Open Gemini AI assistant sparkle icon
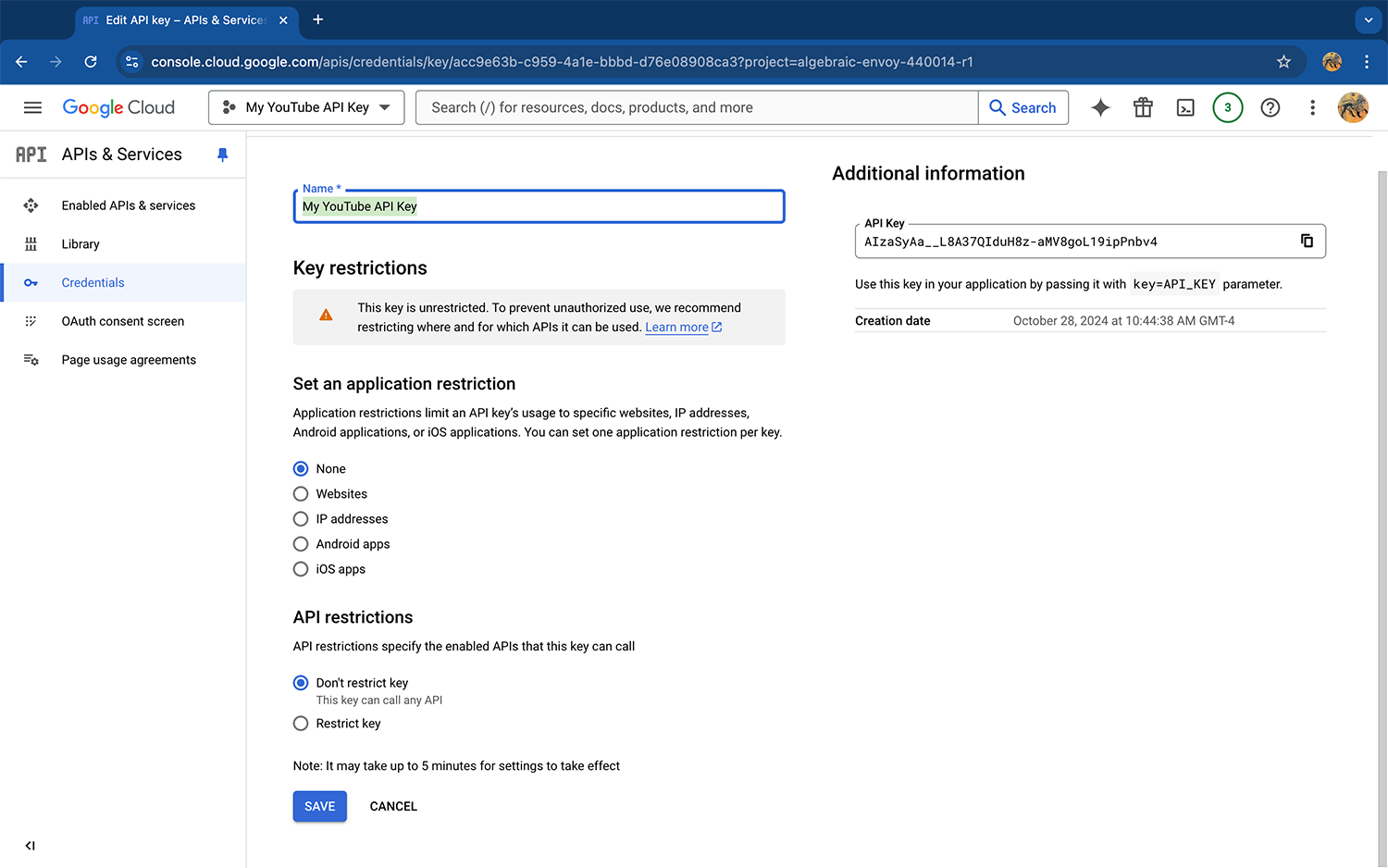1388x868 pixels. coord(1100,107)
